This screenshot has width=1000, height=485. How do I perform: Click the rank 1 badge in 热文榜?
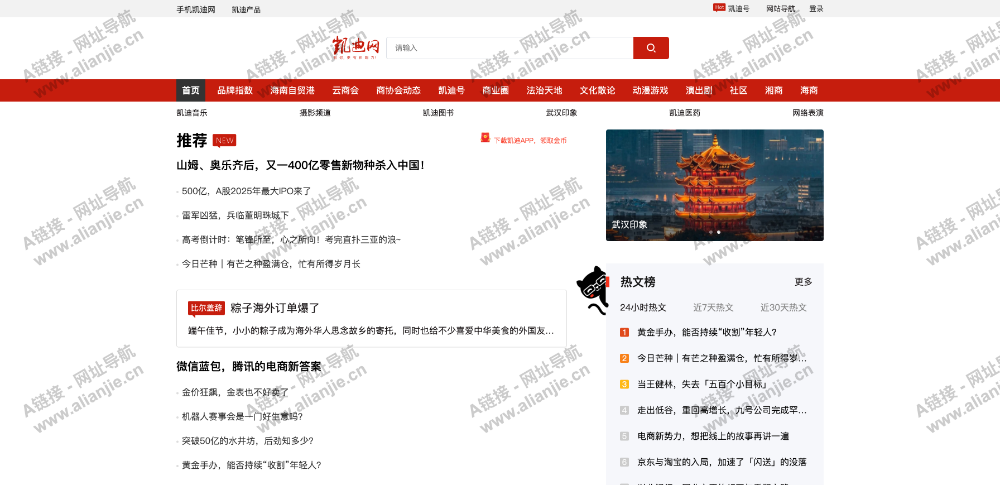pos(624,332)
